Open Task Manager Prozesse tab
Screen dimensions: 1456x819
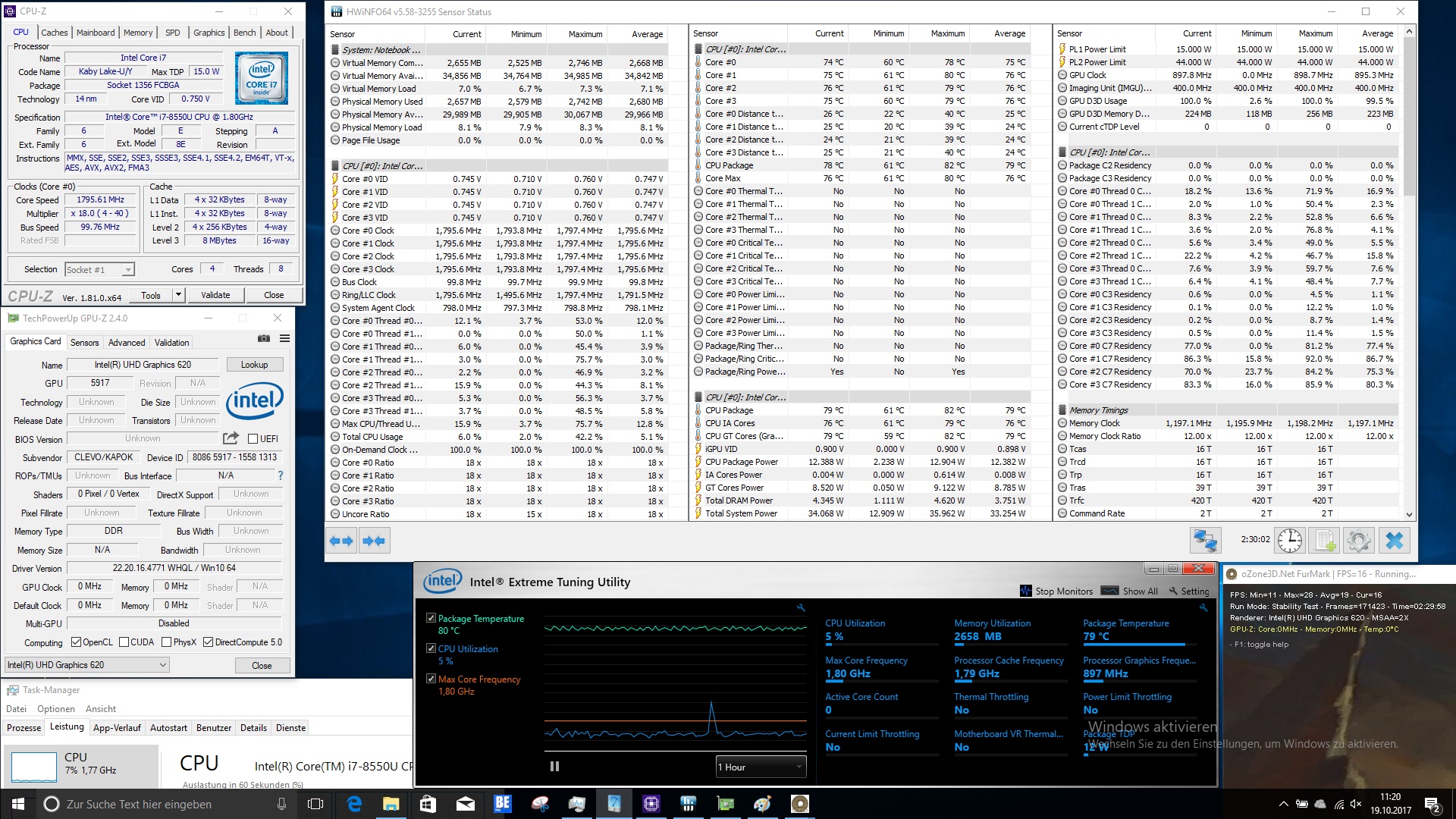tap(24, 728)
